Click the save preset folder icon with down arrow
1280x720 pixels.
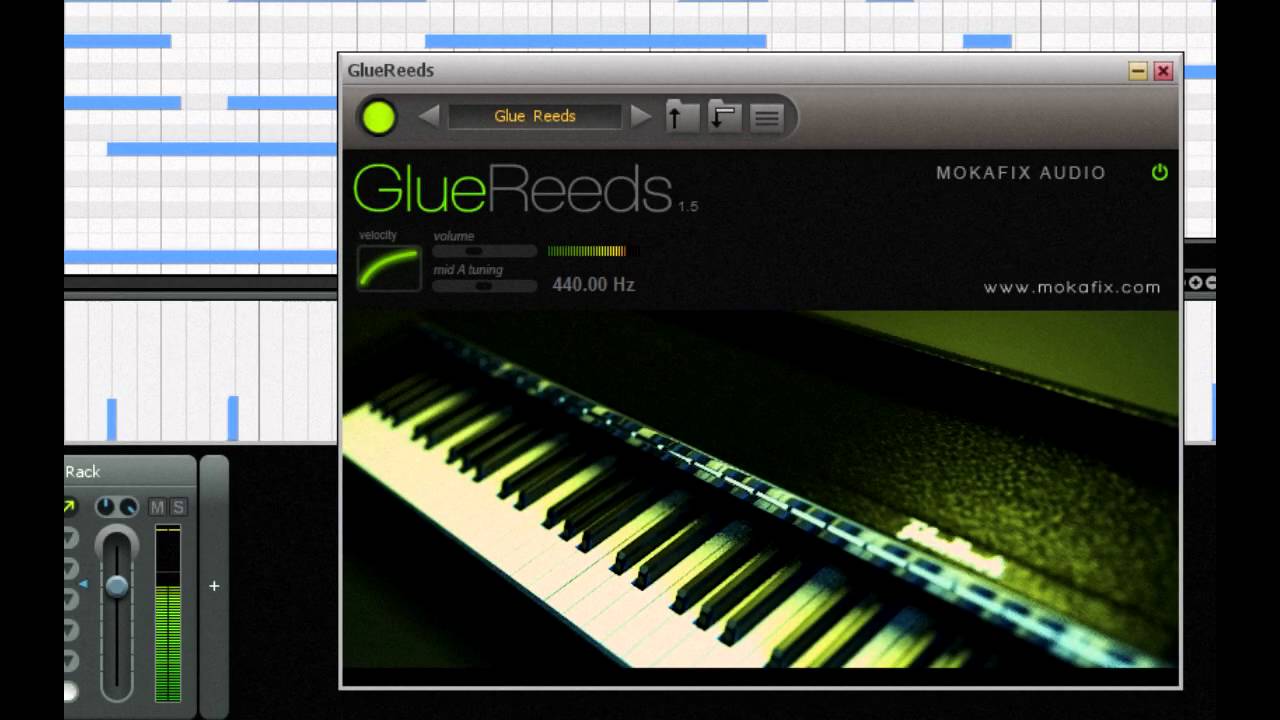[x=724, y=117]
